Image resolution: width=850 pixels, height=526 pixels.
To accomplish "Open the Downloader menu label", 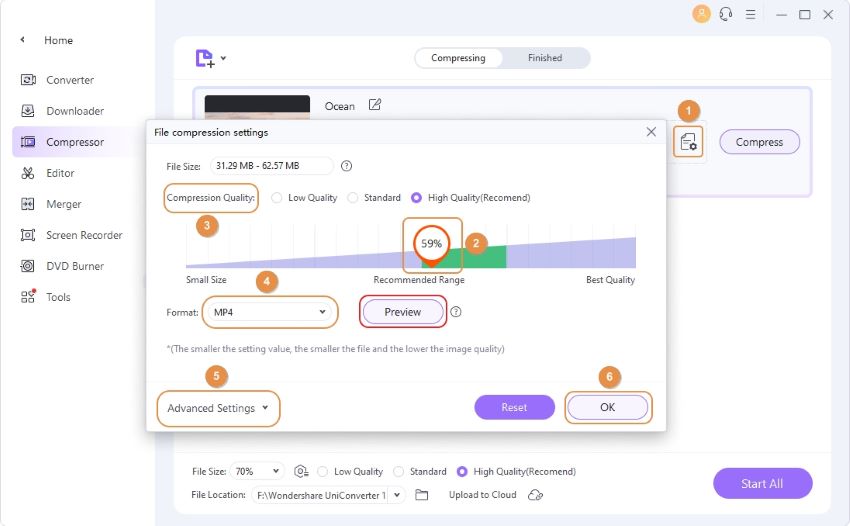I will pyautogui.click(x=75, y=111).
